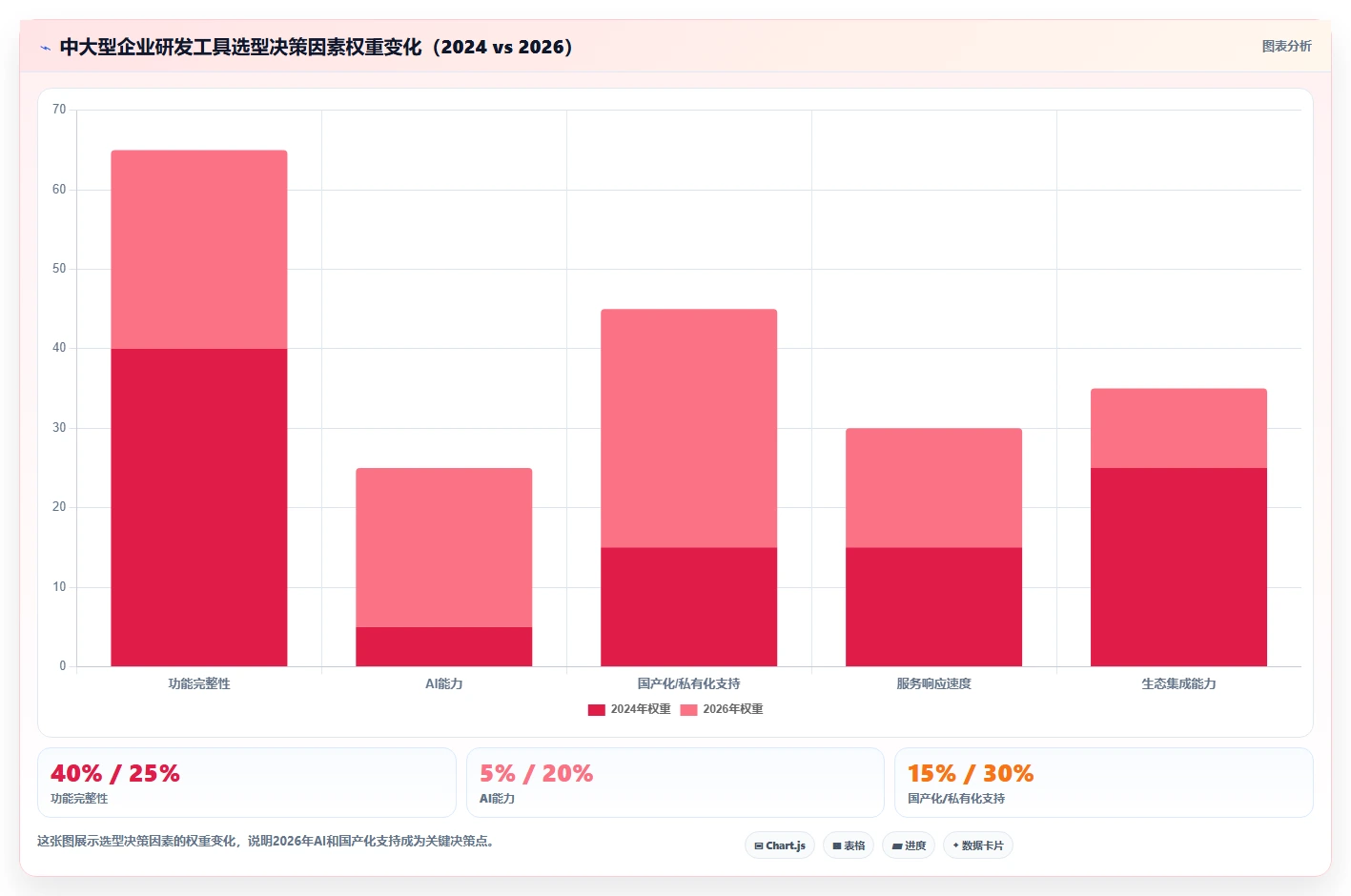Click the x-axis label 国产化/私有化支持
The image size is (1351, 896).
pyautogui.click(x=689, y=683)
